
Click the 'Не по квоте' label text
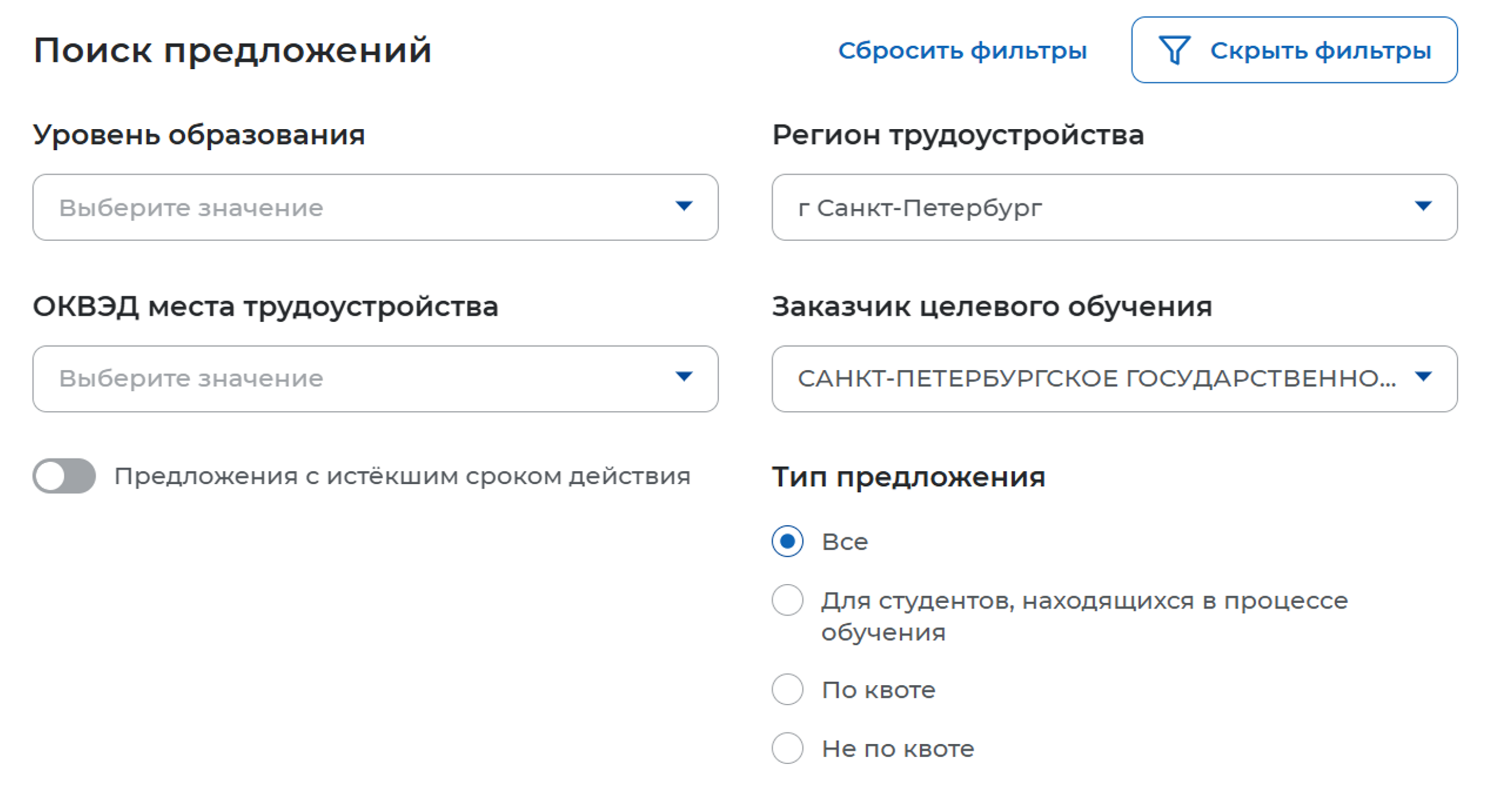[x=898, y=748]
